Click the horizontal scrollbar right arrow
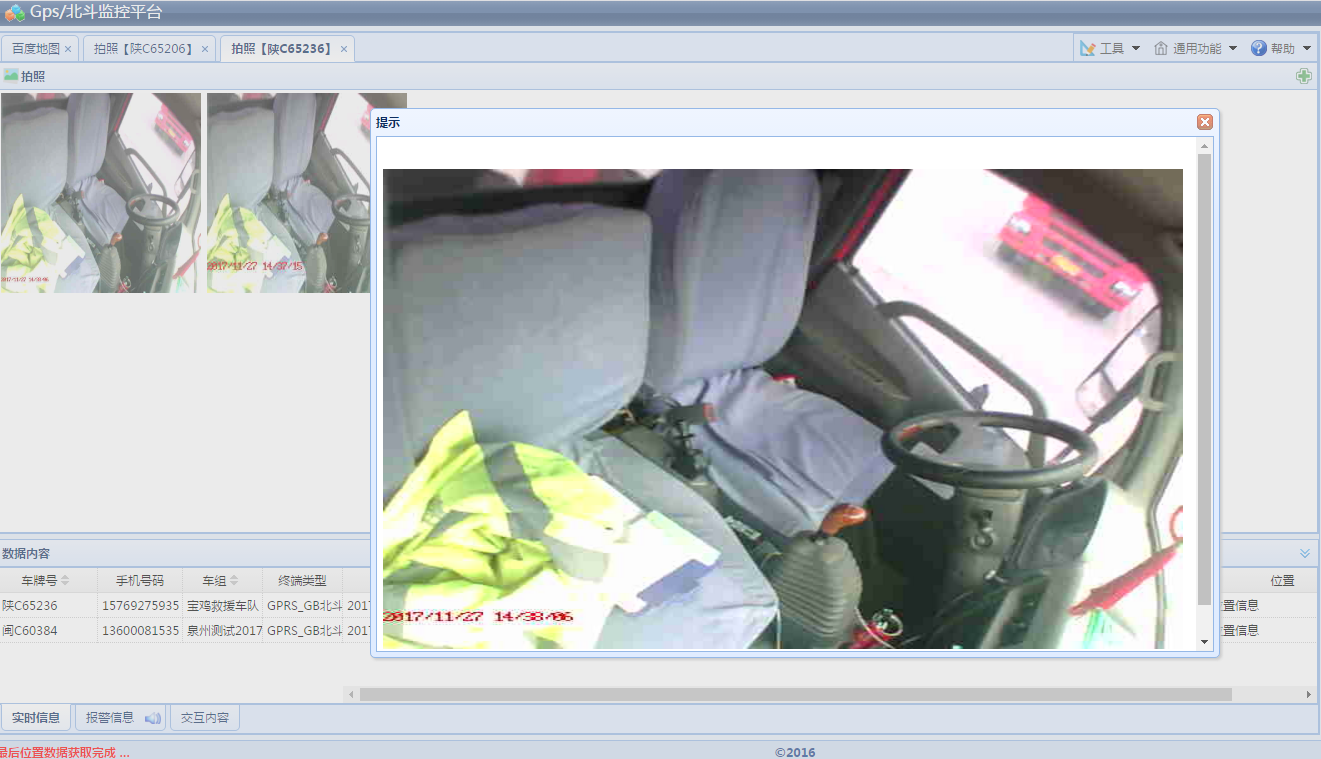1321x759 pixels. 1308,694
